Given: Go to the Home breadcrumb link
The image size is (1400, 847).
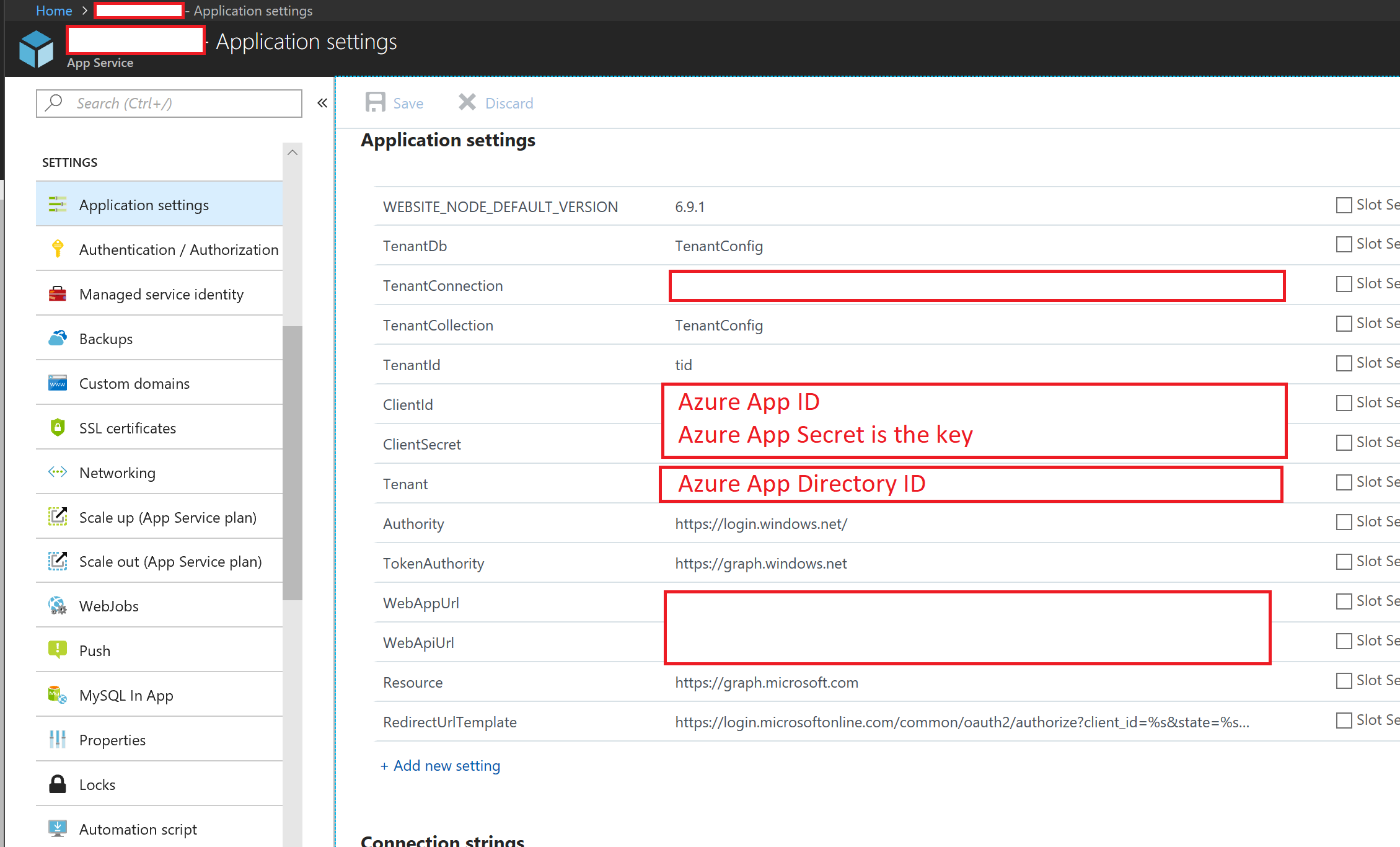Looking at the screenshot, I should (x=54, y=11).
